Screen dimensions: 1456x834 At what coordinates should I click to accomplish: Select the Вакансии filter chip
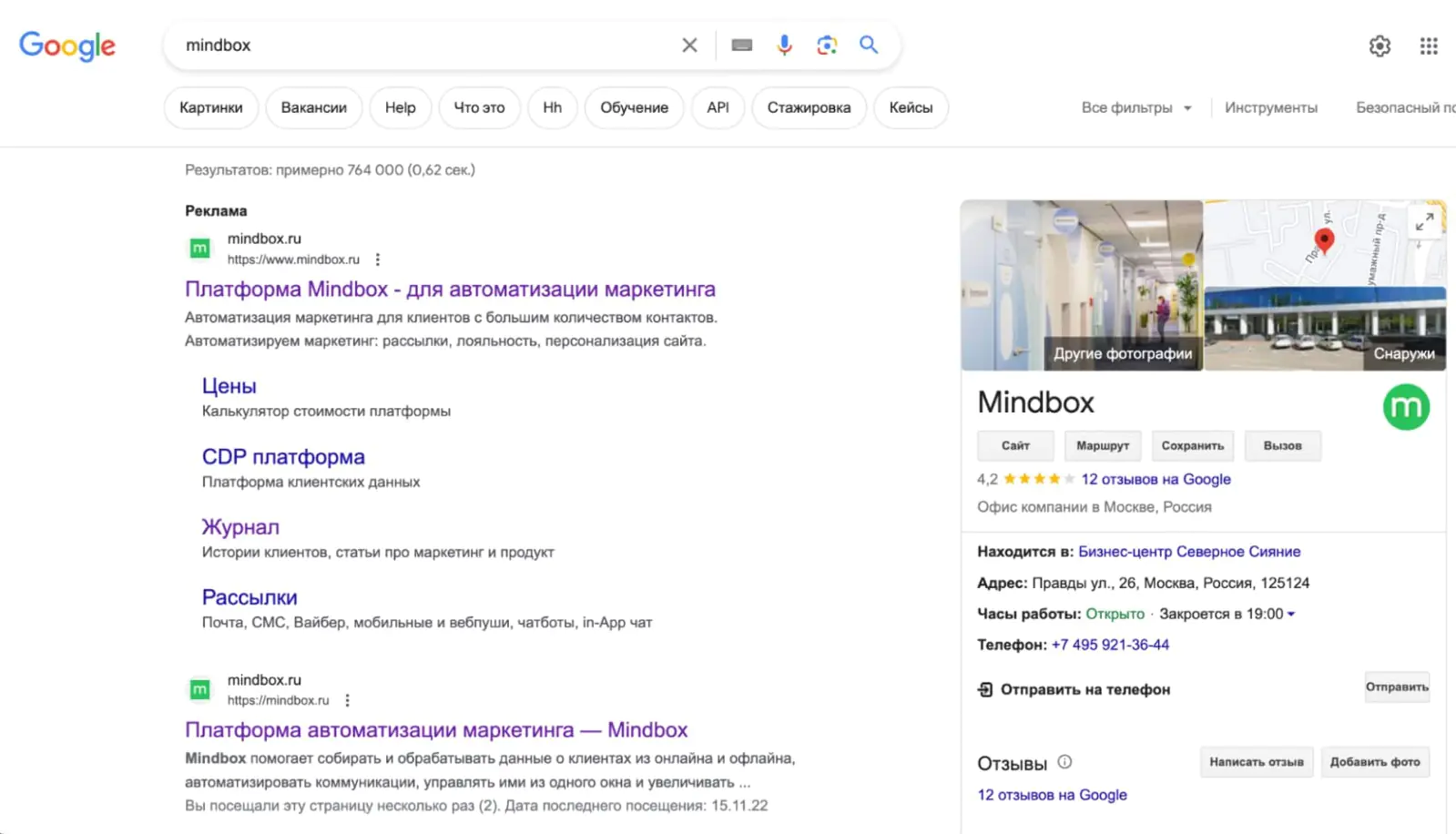pyautogui.click(x=314, y=107)
